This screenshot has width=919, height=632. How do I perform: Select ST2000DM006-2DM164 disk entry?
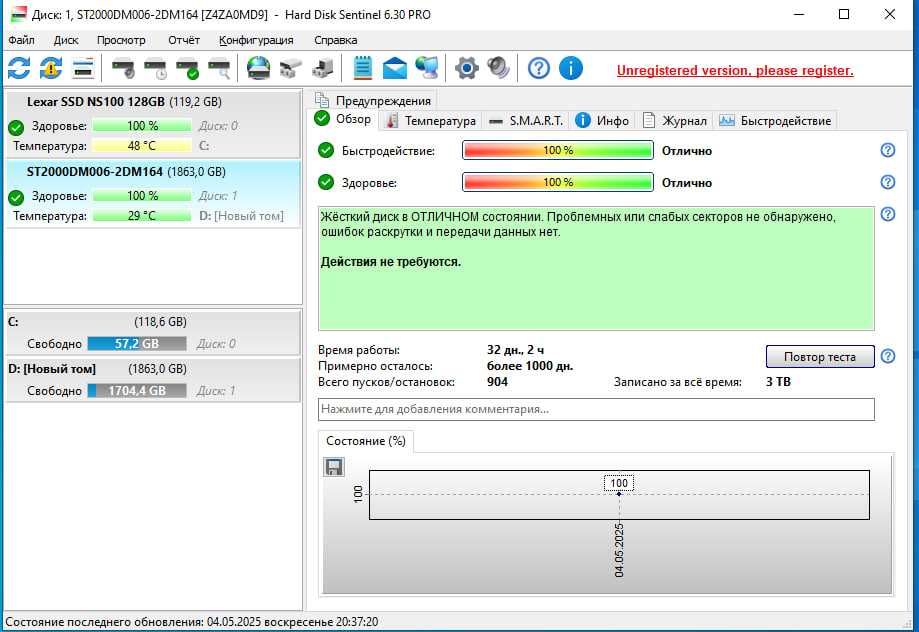click(x=152, y=194)
